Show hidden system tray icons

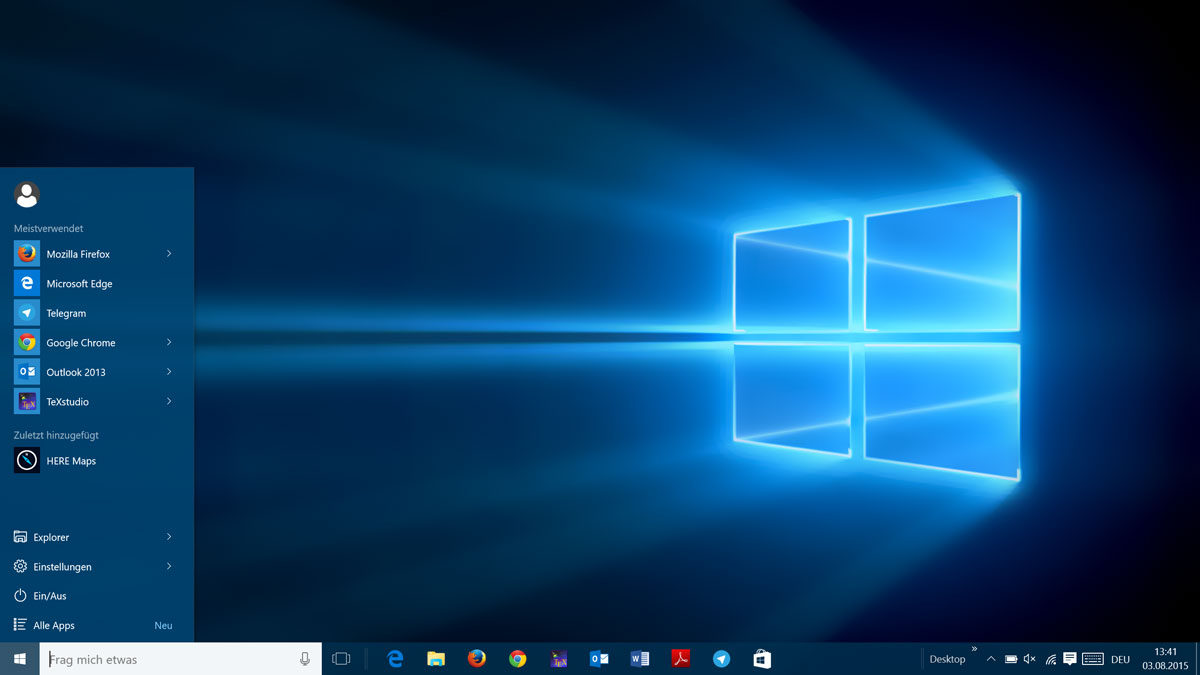(x=991, y=659)
